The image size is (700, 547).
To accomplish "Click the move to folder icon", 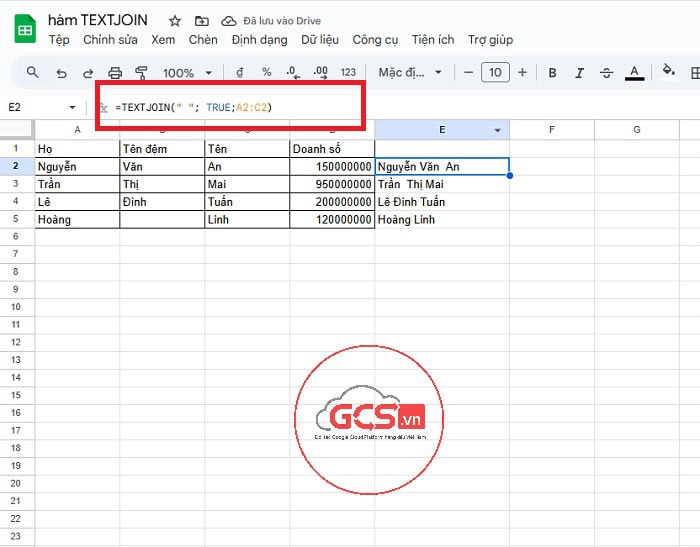I will [x=202, y=21].
